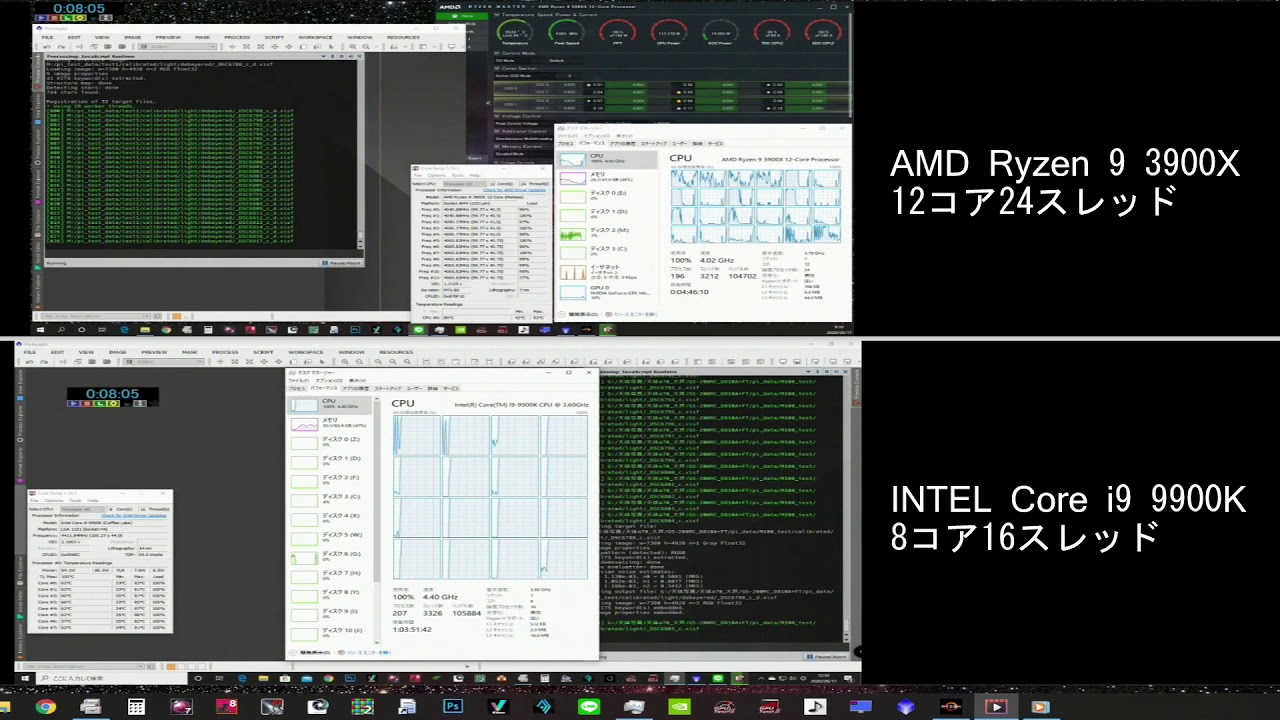
Task: Open Chrome from the bottom taskbar
Action: [46, 707]
